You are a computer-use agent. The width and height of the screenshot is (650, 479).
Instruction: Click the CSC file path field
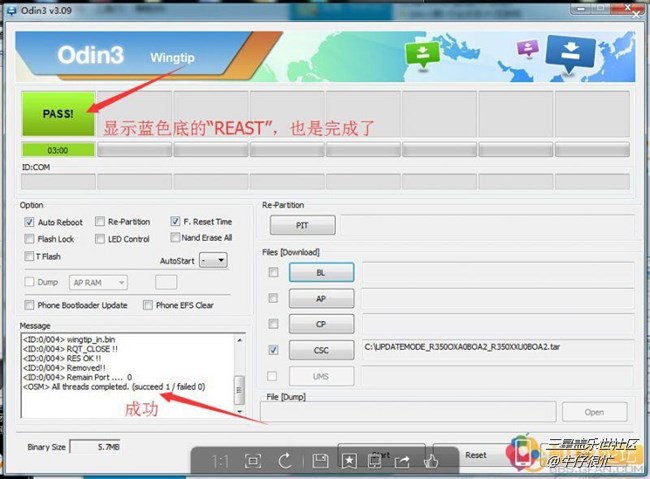coord(495,349)
